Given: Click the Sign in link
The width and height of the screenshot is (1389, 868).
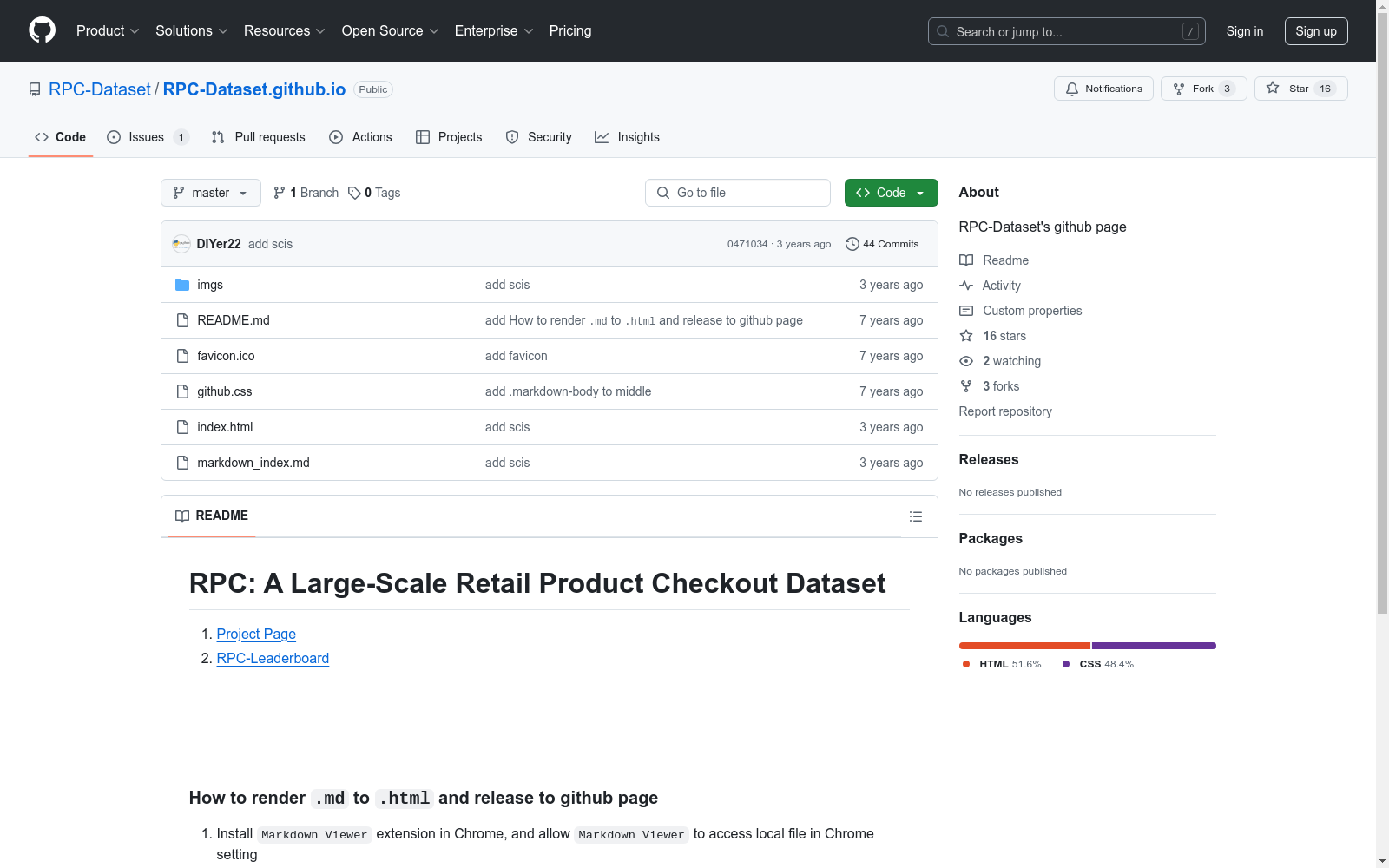Looking at the screenshot, I should pyautogui.click(x=1245, y=31).
